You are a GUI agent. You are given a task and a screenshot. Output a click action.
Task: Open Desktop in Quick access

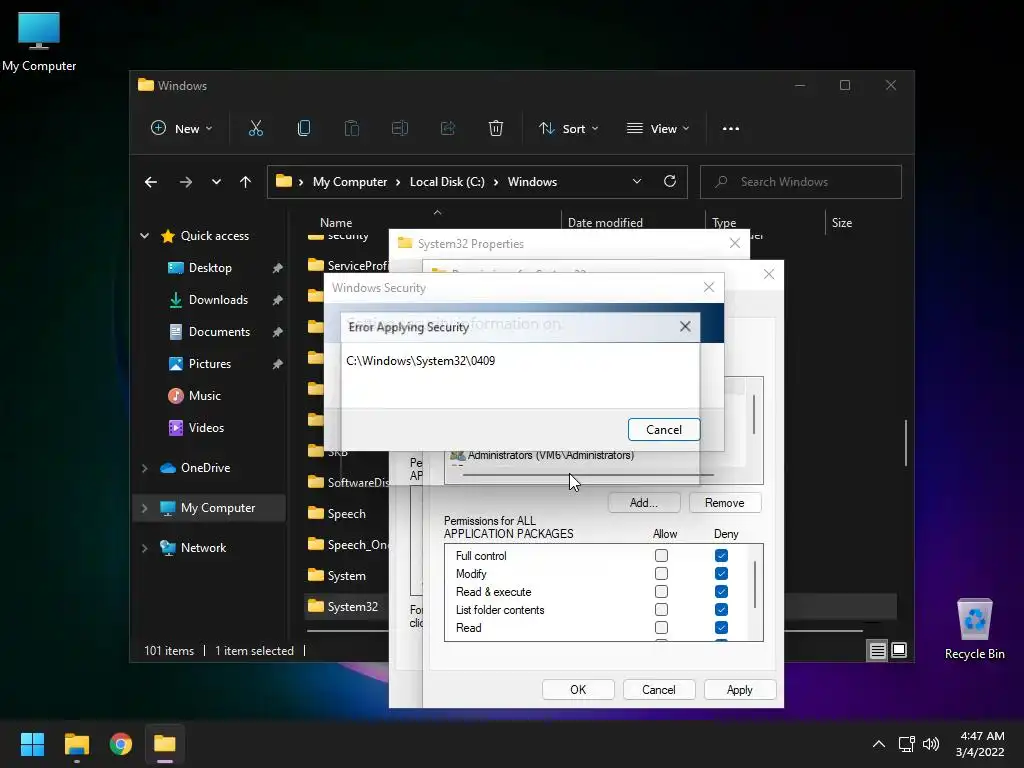click(x=210, y=268)
